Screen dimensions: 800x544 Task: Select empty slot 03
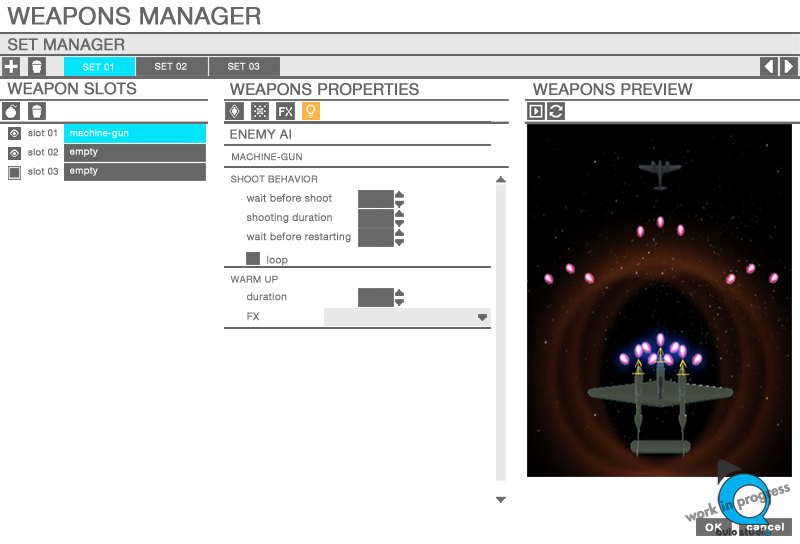pyautogui.click(x=135, y=171)
